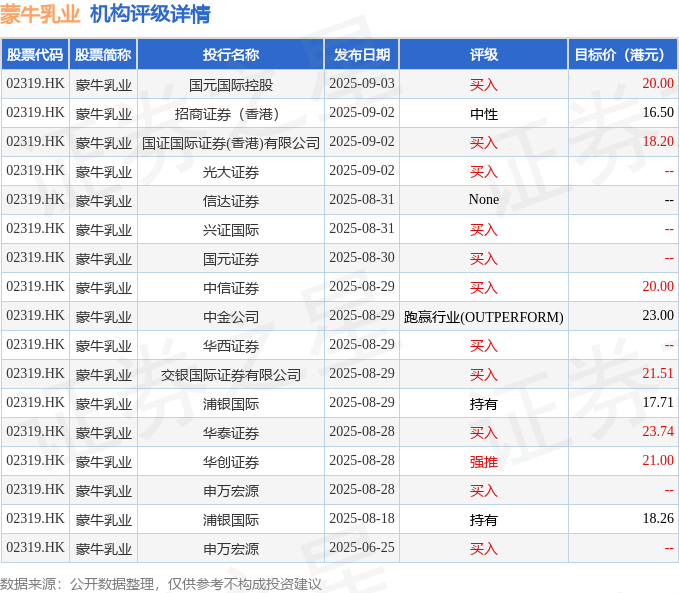Click 02319.HK code in 国元国际控股 row

click(35, 83)
